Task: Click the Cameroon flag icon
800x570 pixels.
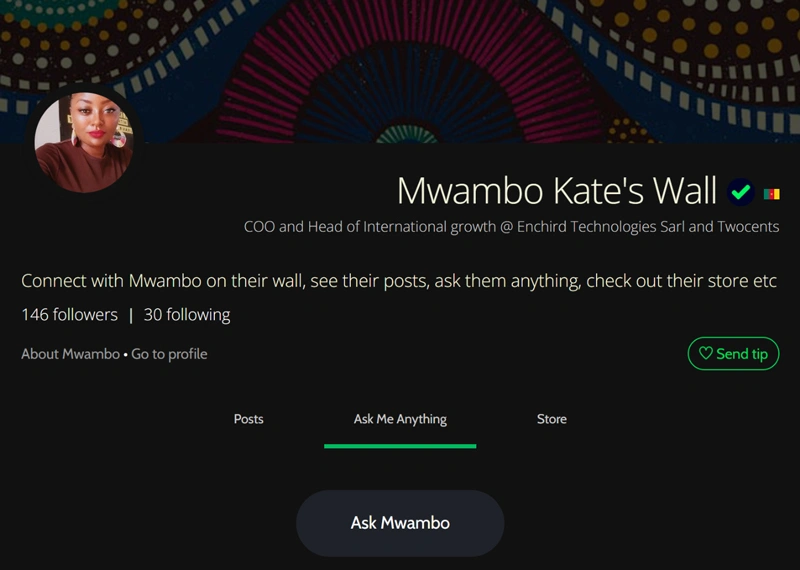Action: (x=771, y=193)
